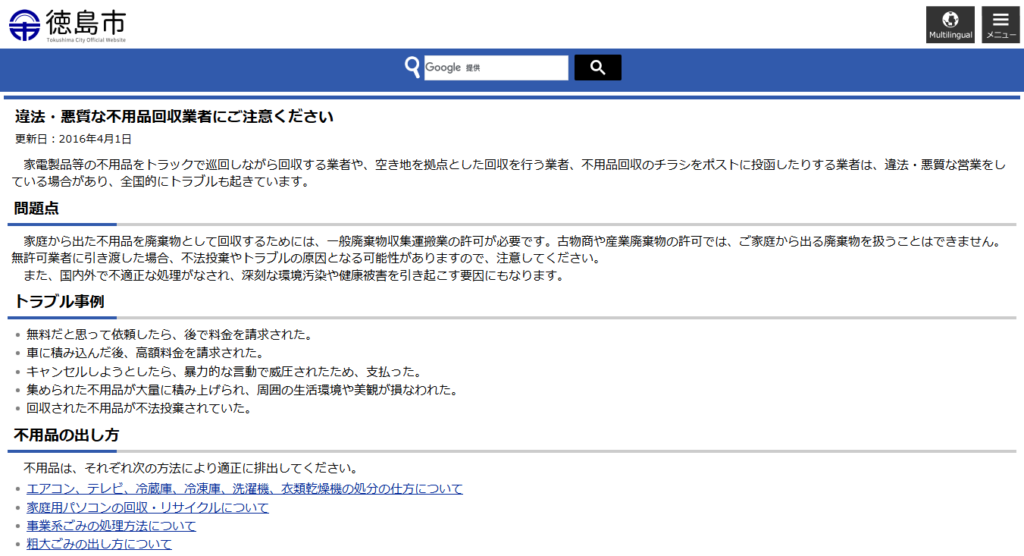Select the 問題点 section heading
Image resolution: width=1024 pixels, height=556 pixels.
tap(37, 208)
